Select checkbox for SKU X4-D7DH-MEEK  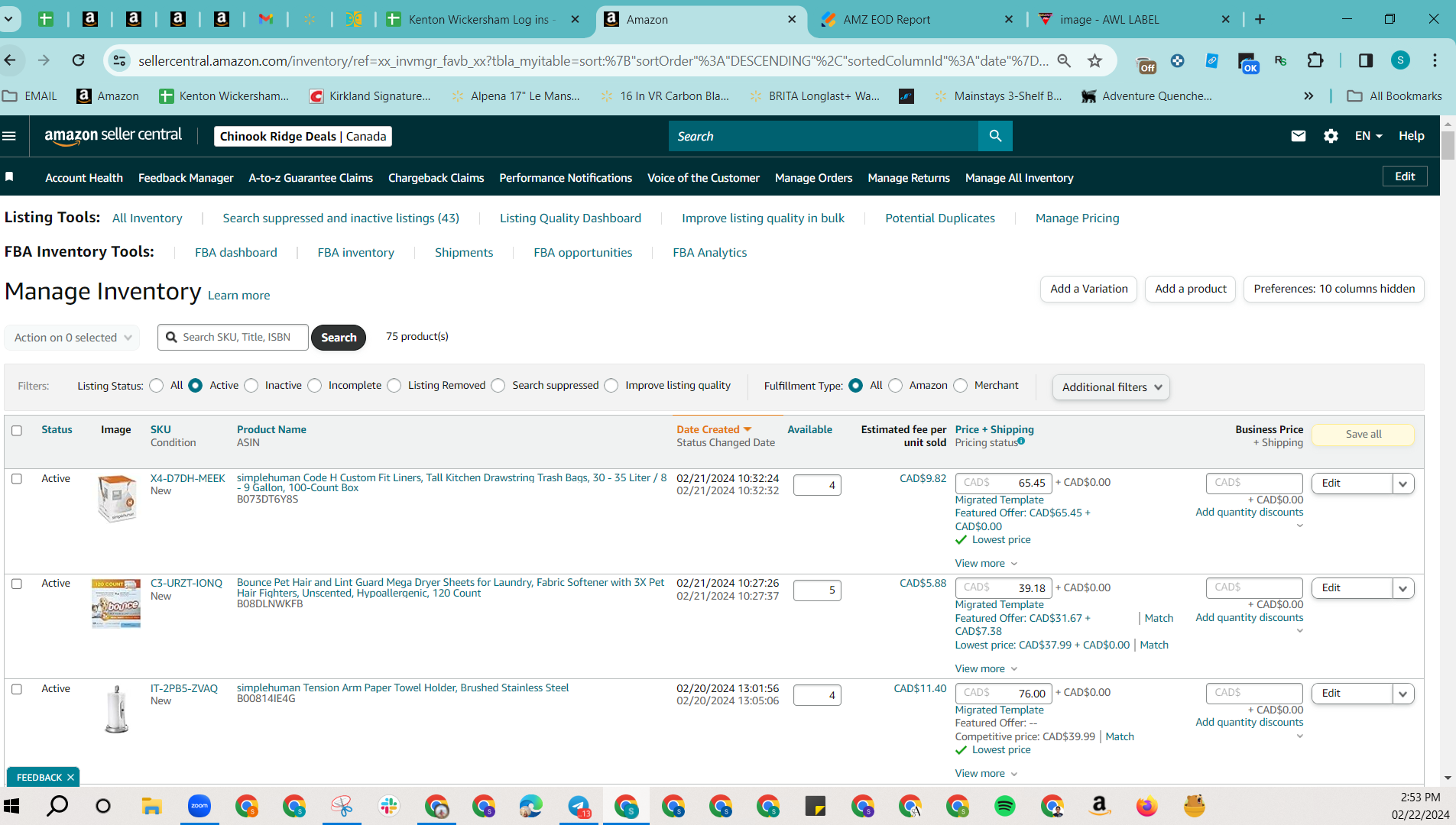click(x=17, y=479)
